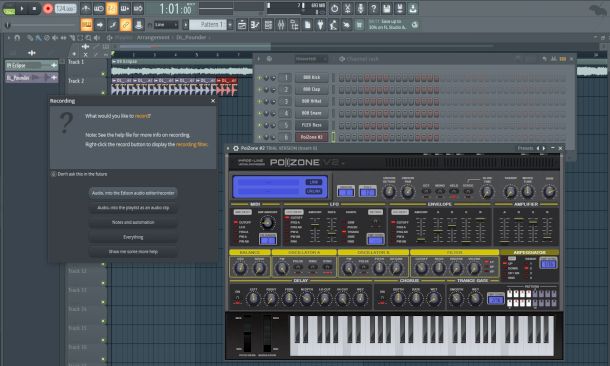Viewport: 610px width, 366px height.
Task: Select the Bi Eclipse item in picker panel
Action: [x=31, y=65]
